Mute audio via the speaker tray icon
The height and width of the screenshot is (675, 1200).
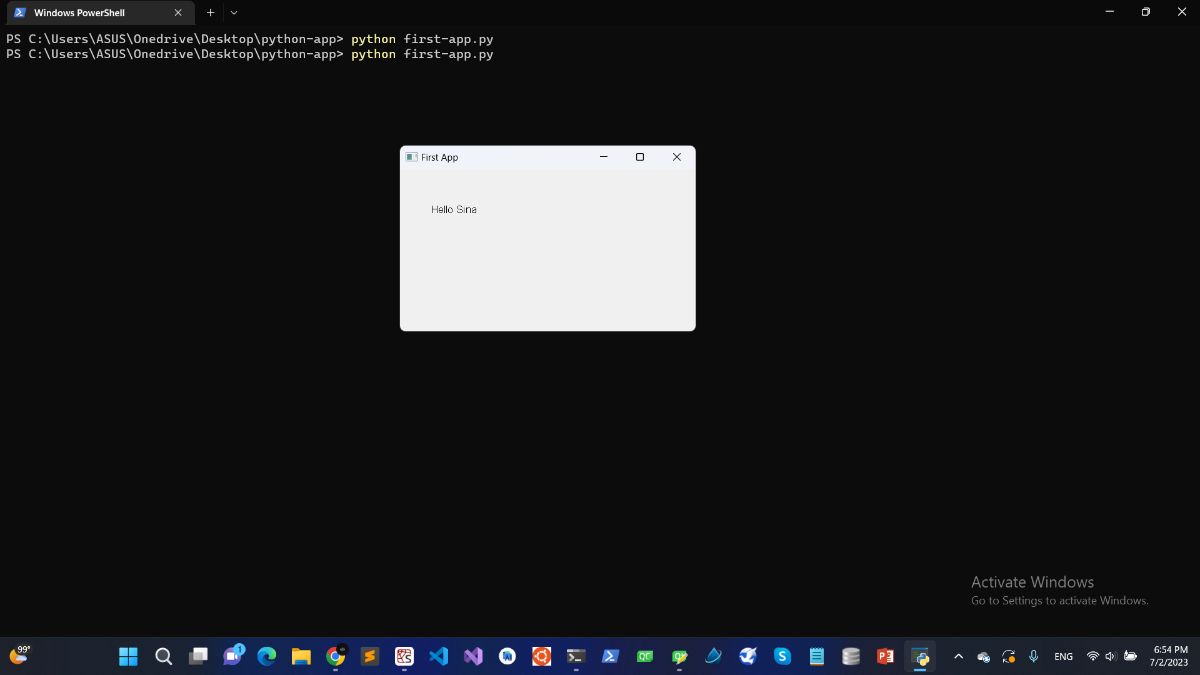point(1110,656)
